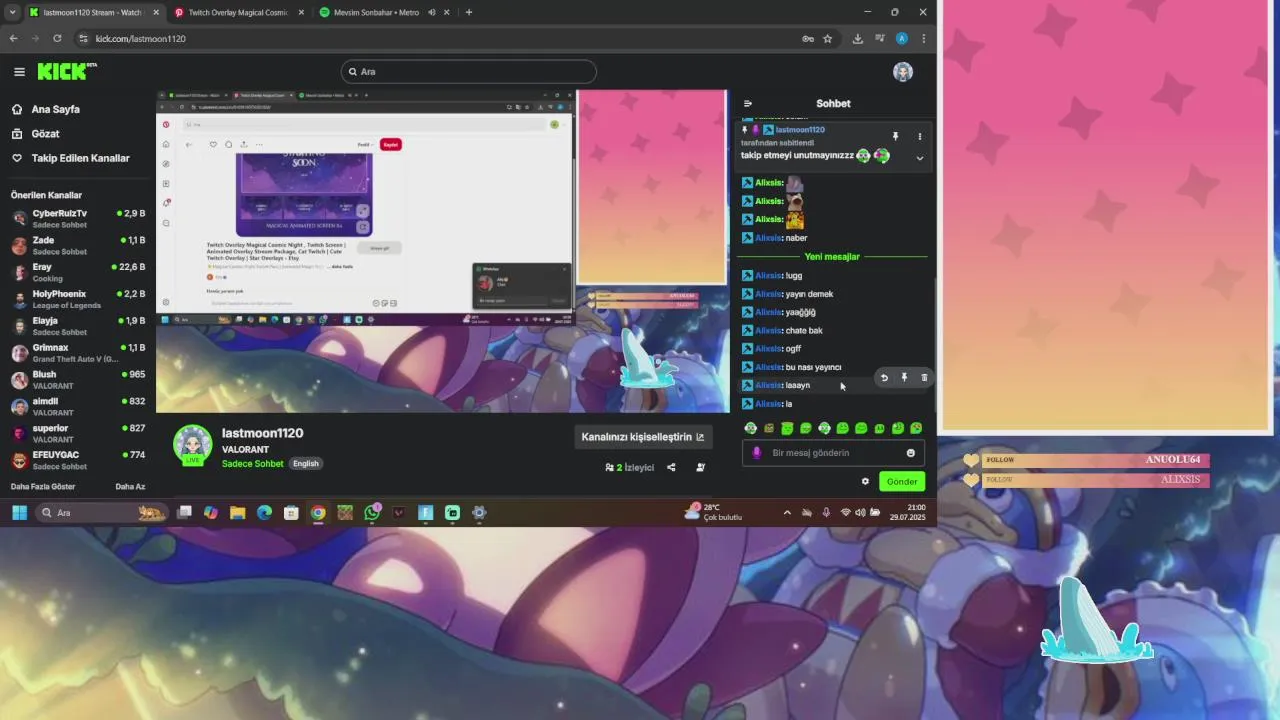This screenshot has width=1280, height=720.
Task: Open HolyPhoenix channel in sidebar
Action: (x=78, y=299)
